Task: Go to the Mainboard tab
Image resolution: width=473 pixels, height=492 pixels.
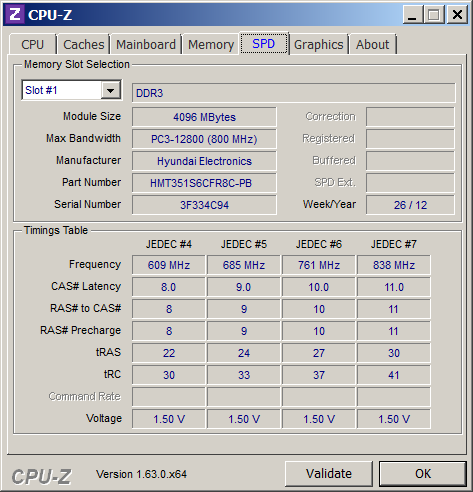Action: tap(146, 44)
